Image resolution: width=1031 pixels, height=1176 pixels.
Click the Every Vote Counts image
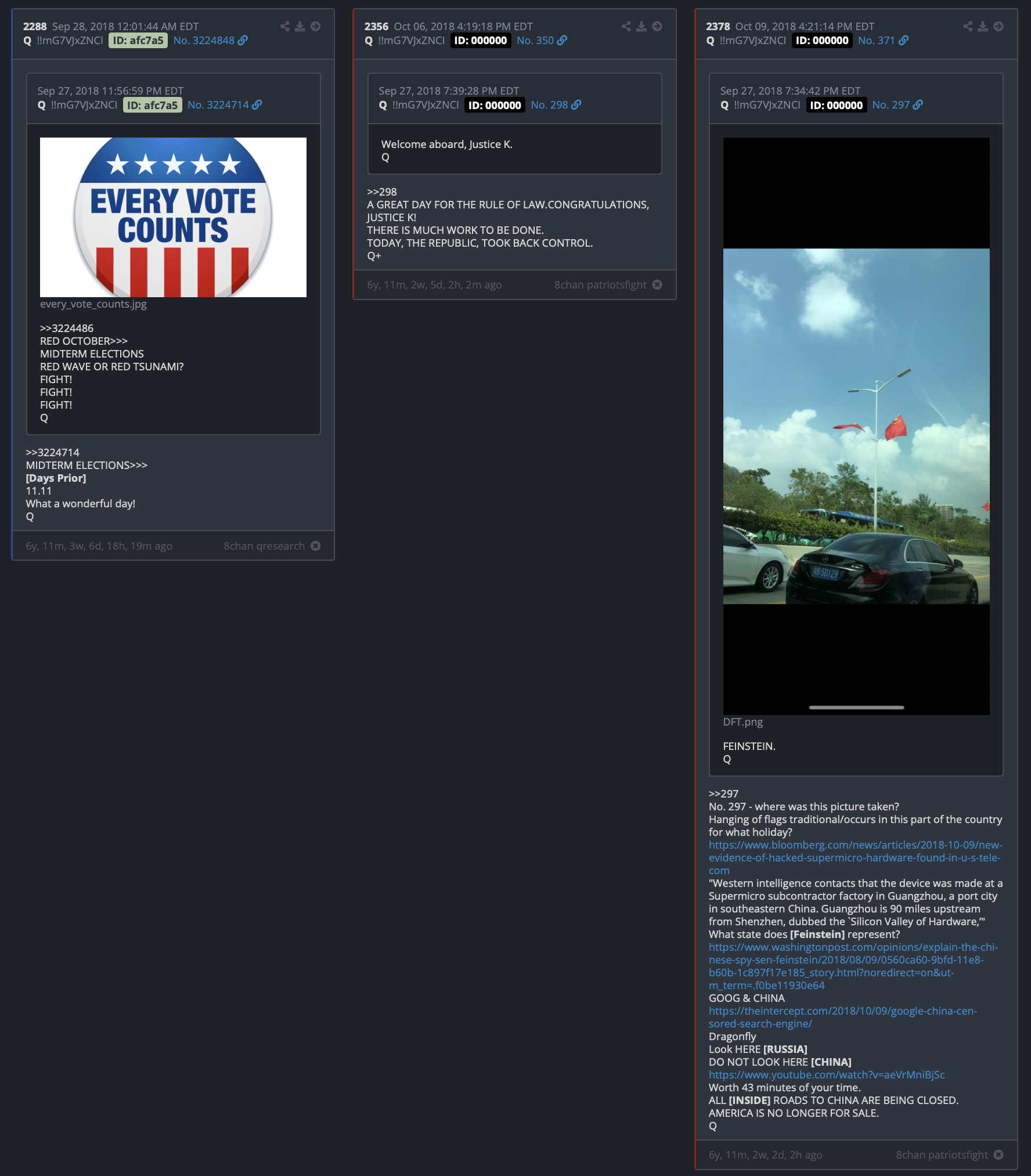coord(173,217)
